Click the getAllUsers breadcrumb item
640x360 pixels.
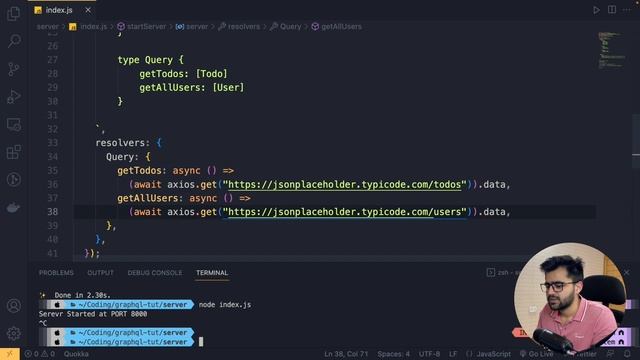point(337,27)
